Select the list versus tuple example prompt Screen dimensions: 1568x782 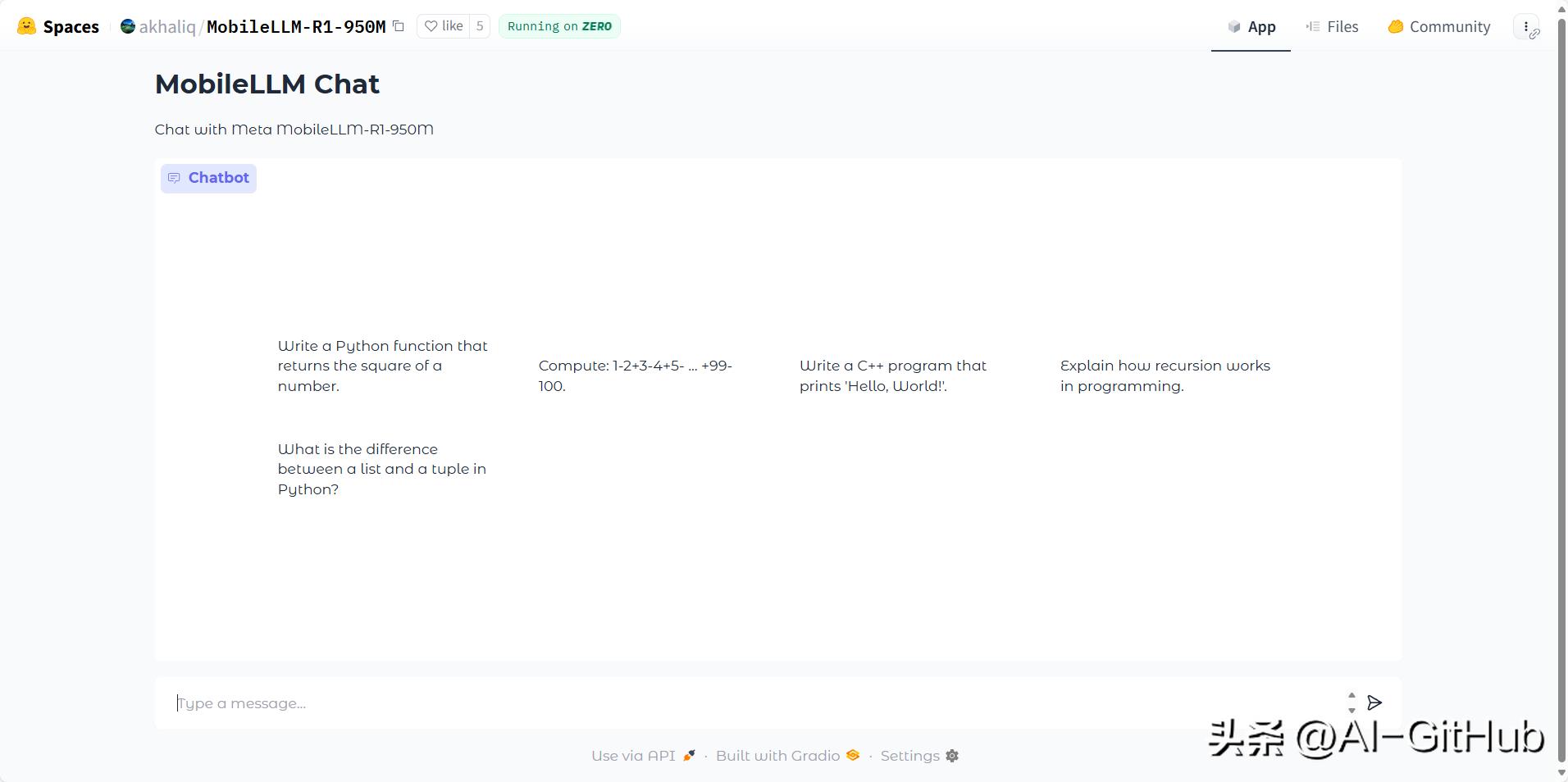click(382, 469)
